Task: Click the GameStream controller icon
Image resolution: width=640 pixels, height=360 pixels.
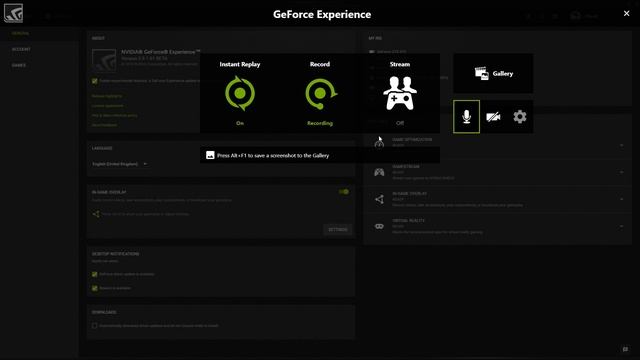Action: click(379, 172)
